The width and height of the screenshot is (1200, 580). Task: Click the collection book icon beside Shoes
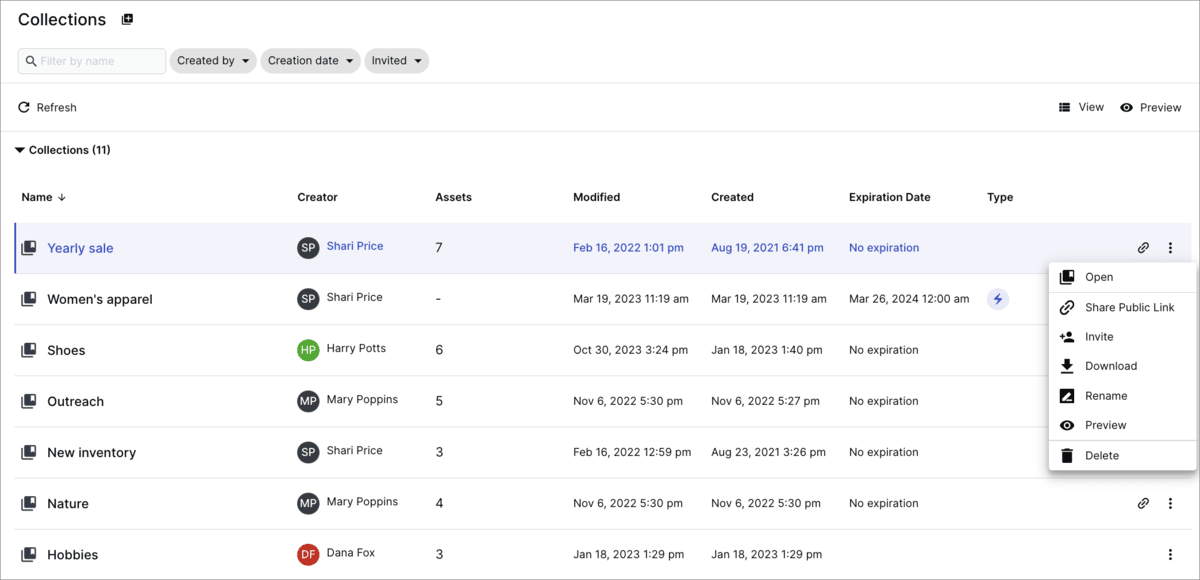click(27, 349)
